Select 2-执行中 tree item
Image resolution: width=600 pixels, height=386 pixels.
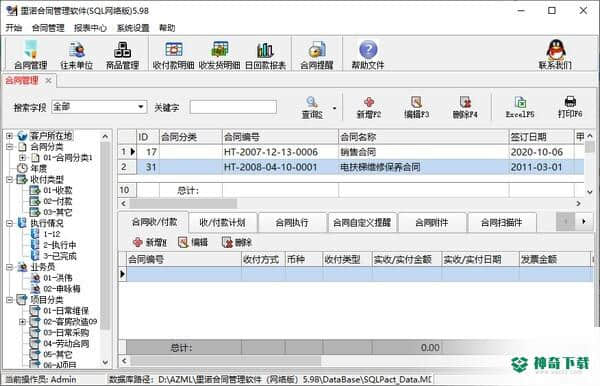(60, 245)
